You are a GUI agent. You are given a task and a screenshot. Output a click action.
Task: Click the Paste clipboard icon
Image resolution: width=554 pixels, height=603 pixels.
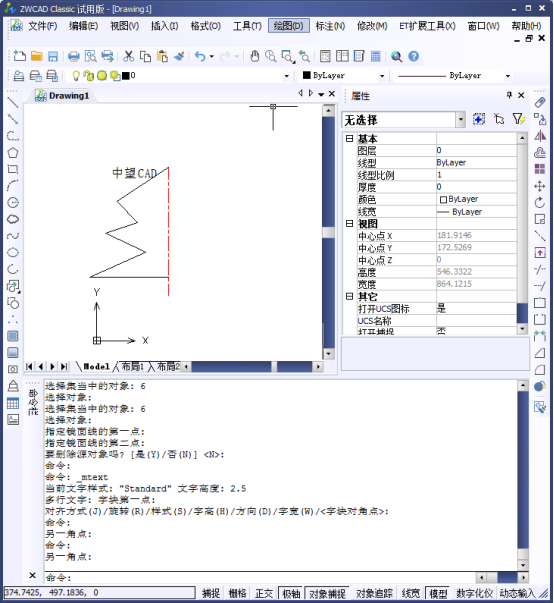pyautogui.click(x=162, y=56)
